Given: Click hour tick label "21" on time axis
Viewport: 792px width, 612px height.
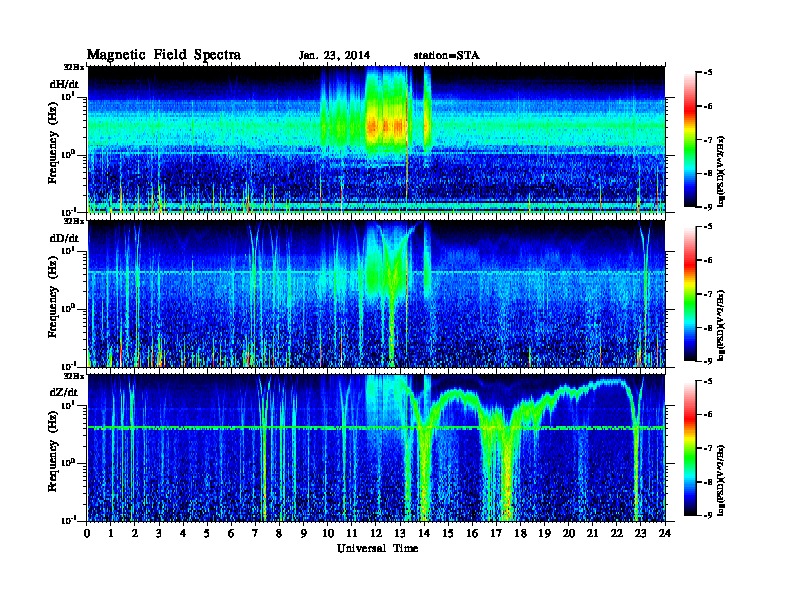Looking at the screenshot, I should tap(592, 533).
